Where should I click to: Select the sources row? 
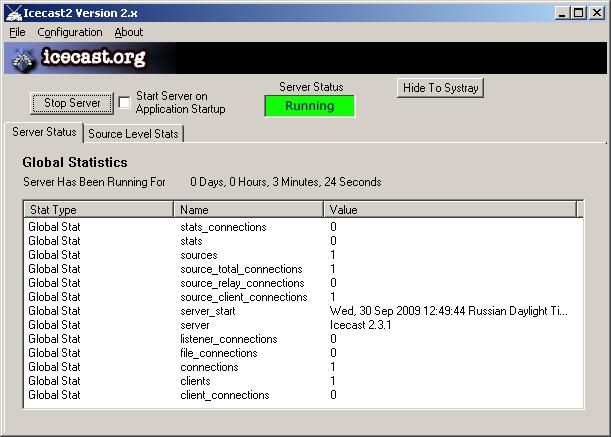click(303, 255)
